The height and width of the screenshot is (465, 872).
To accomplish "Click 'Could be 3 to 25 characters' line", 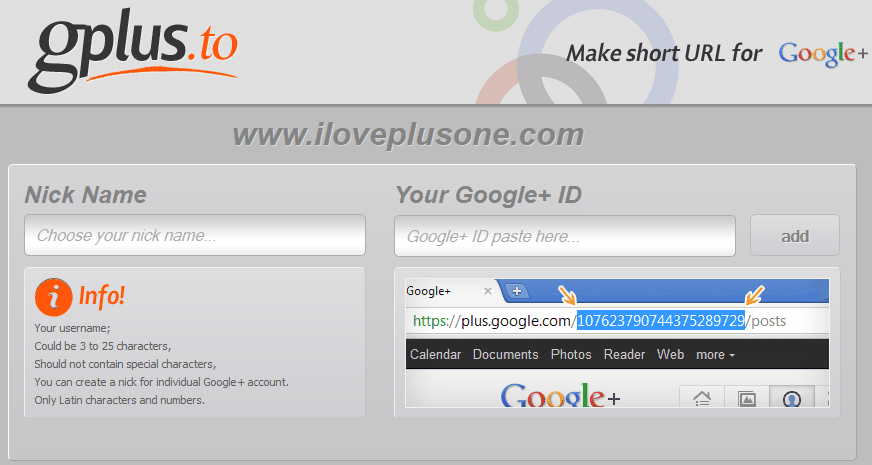I will (x=103, y=346).
